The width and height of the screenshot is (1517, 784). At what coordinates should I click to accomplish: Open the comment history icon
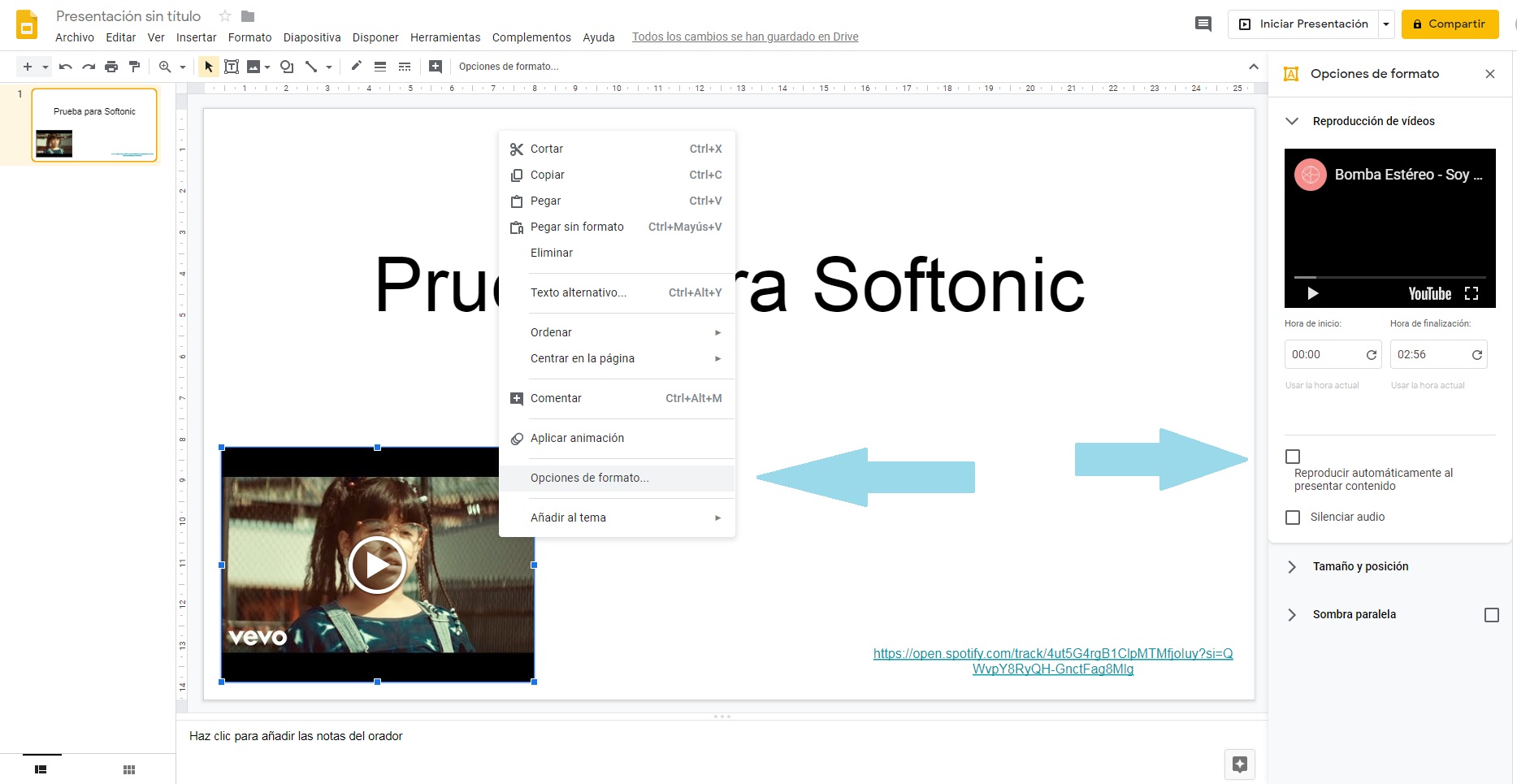coord(1203,24)
